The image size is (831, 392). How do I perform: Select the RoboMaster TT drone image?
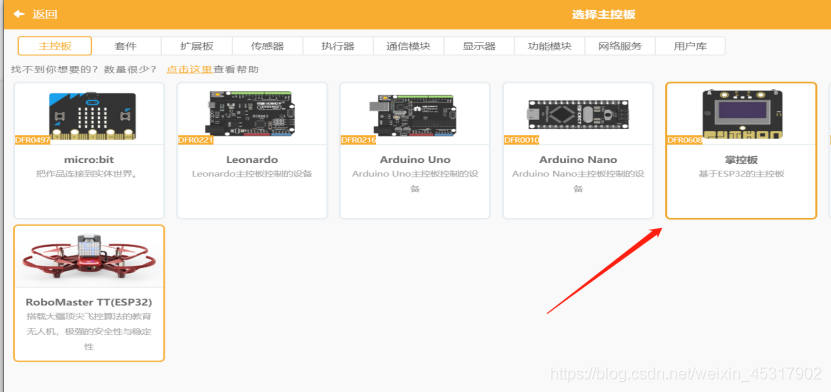[89, 255]
